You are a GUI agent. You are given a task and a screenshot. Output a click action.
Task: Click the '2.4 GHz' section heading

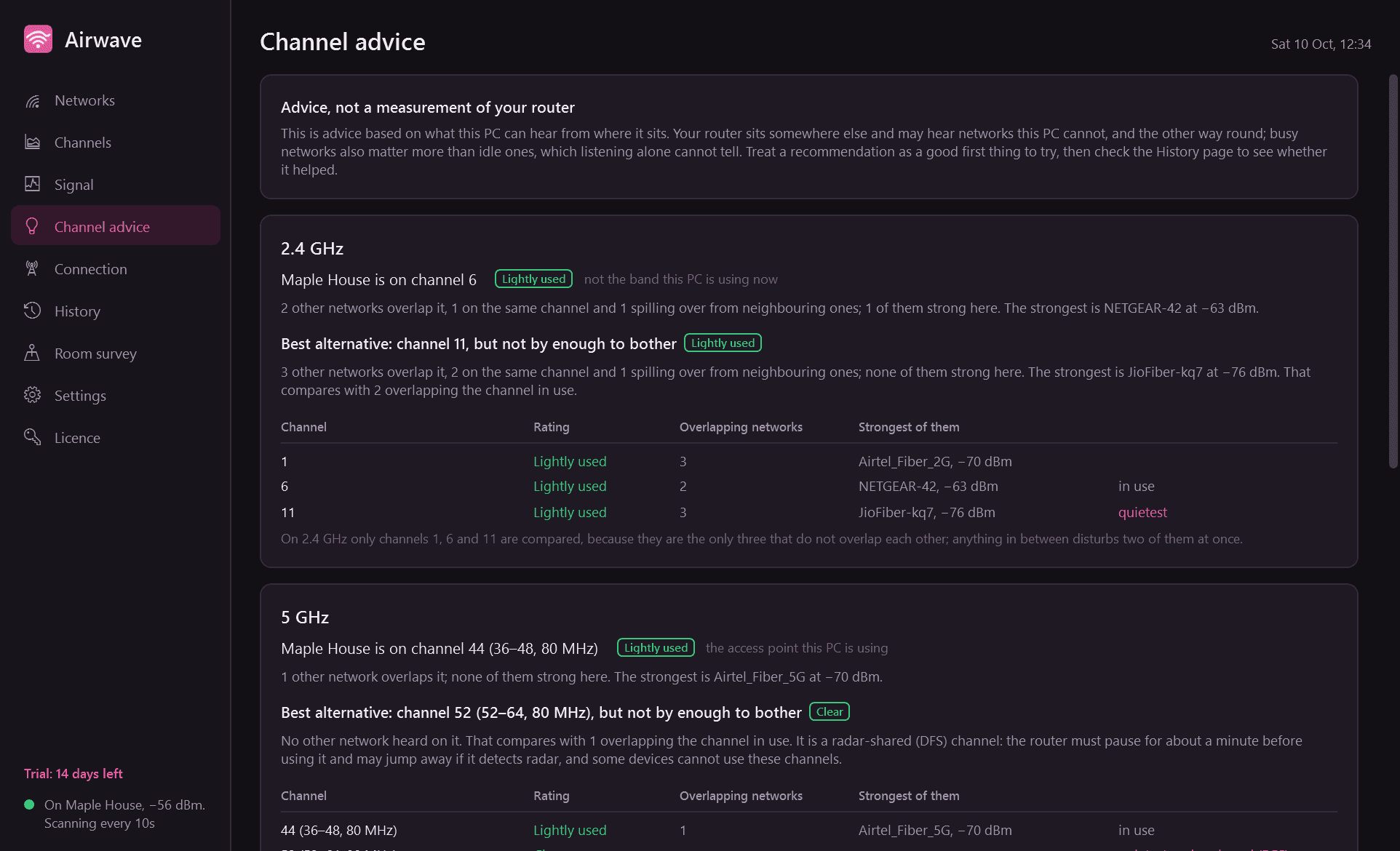(312, 249)
